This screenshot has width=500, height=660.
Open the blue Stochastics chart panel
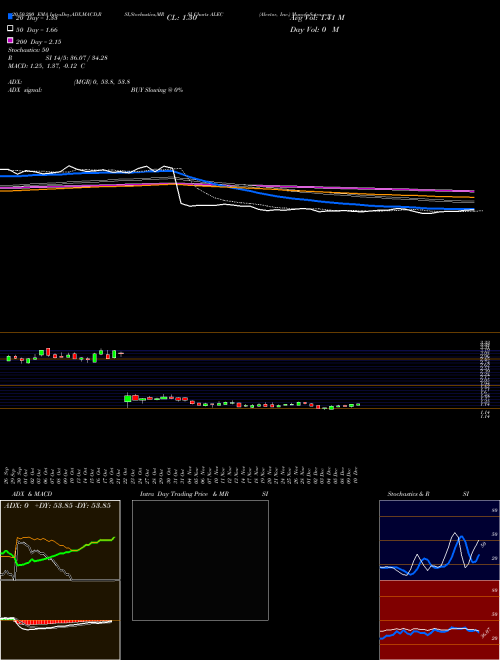(x=439, y=540)
